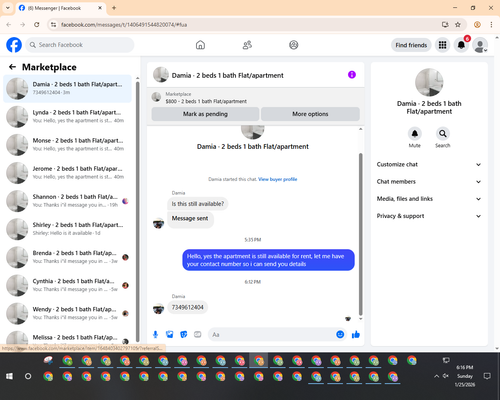Choose a sticker
The height and width of the screenshot is (400, 500).
point(184,334)
